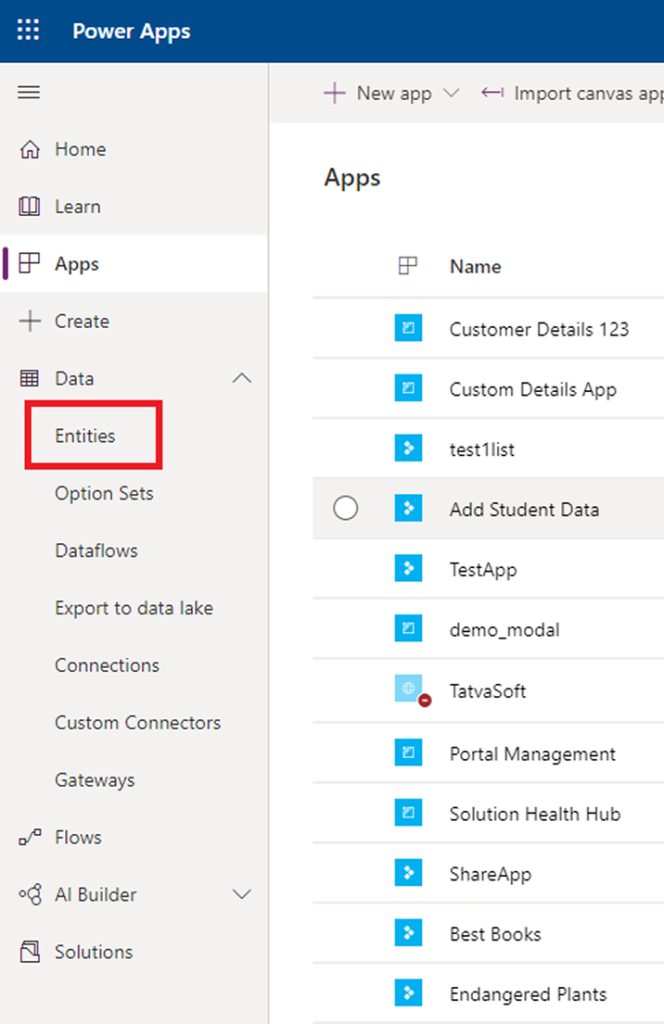Open Option Sets under Data
Viewport: 664px width, 1024px height.
click(104, 493)
